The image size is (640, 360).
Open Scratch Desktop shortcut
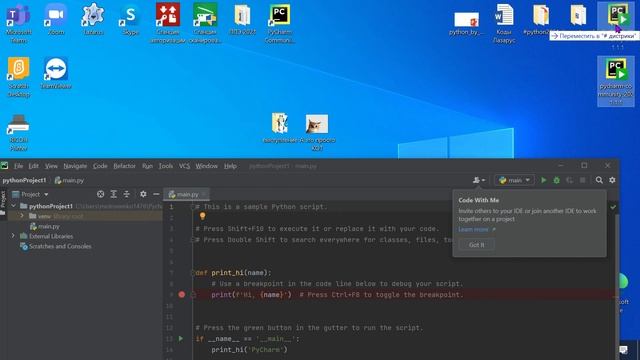click(18, 77)
